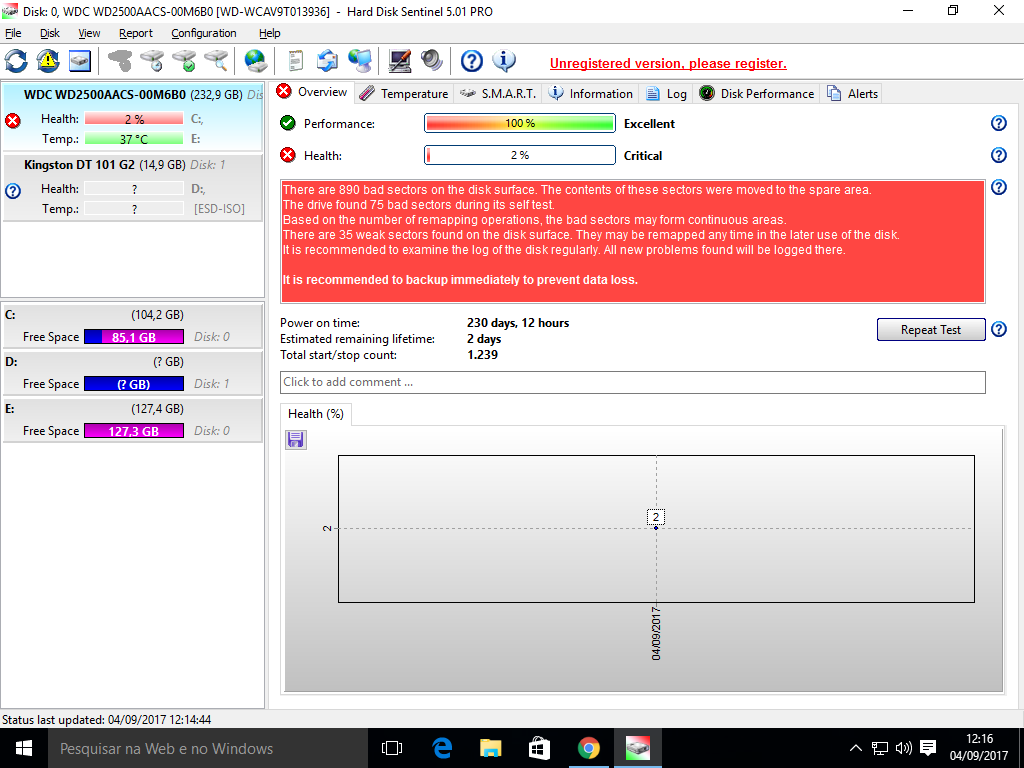Click the Repeat Test button
Viewport: 1024px width, 768px height.
coord(931,330)
